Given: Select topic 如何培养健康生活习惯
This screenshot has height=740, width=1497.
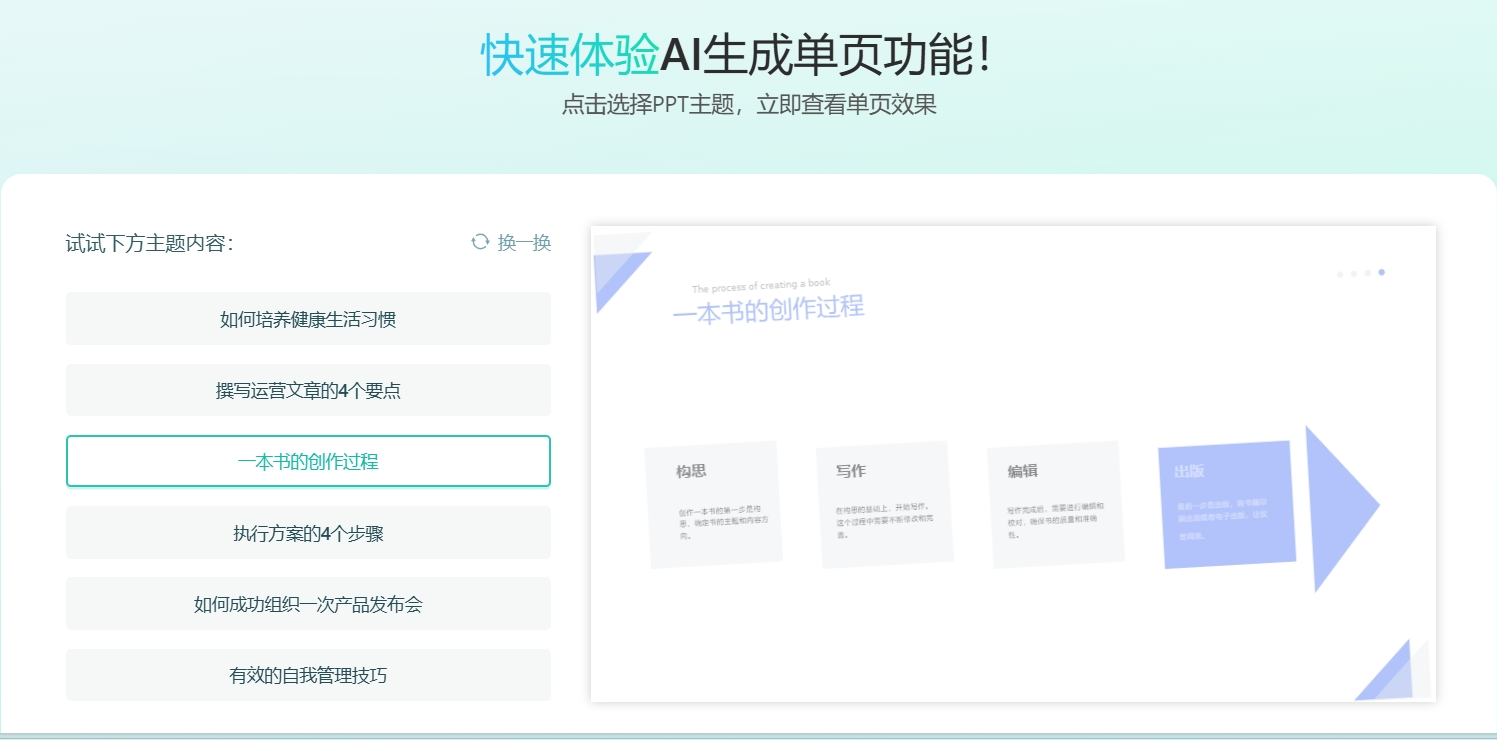Looking at the screenshot, I should (x=308, y=319).
